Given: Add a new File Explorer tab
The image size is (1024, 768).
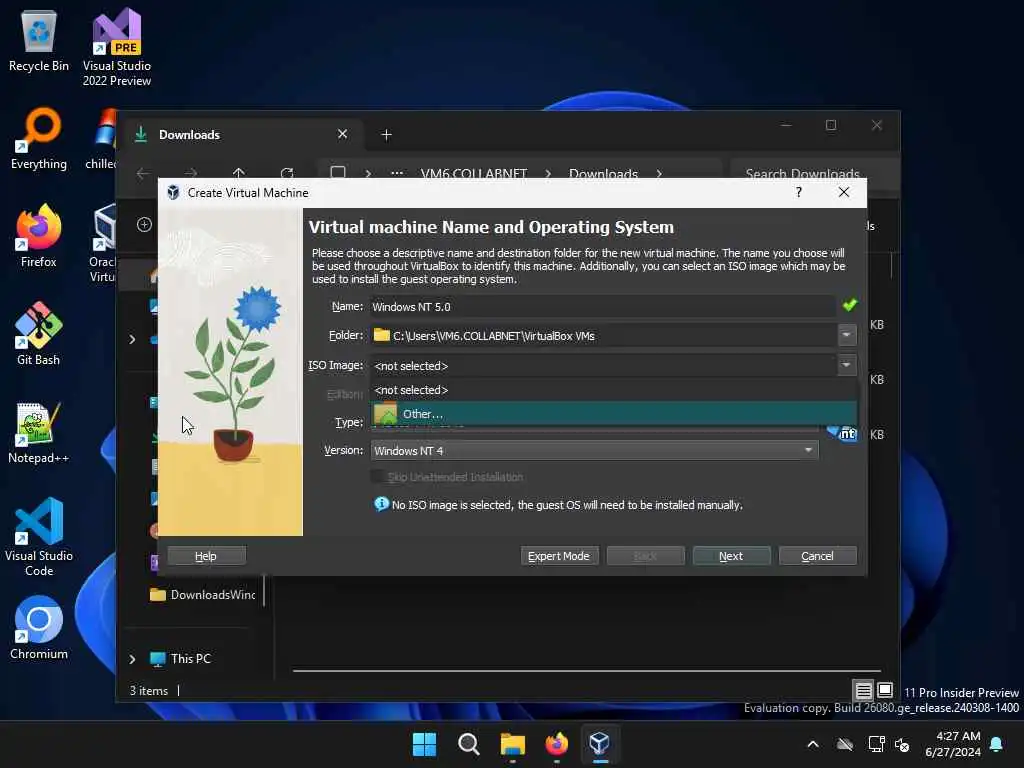Looking at the screenshot, I should click(x=387, y=135).
